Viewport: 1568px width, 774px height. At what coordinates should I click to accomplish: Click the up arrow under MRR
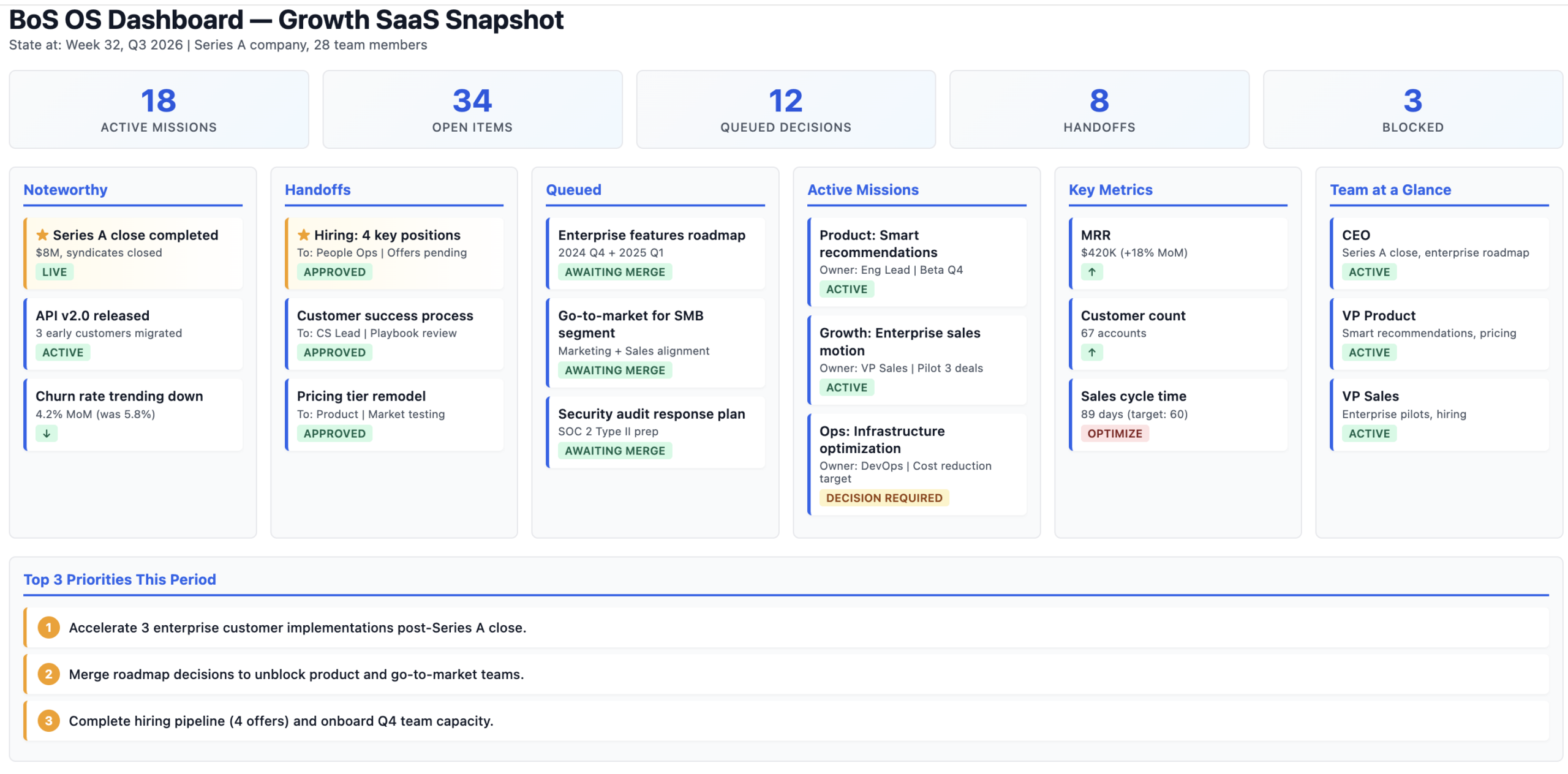1091,272
